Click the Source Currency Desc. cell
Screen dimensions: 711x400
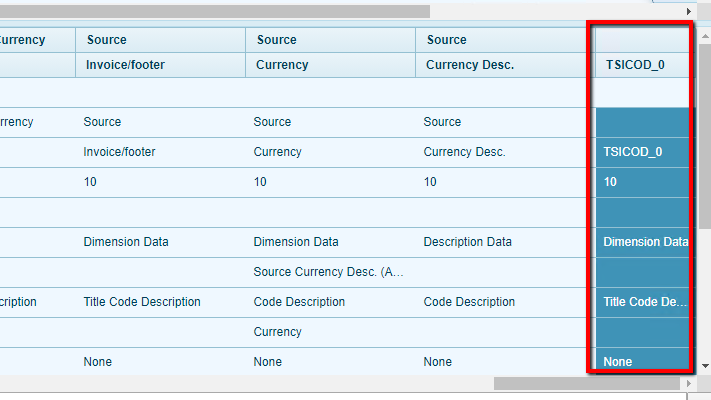(328, 272)
